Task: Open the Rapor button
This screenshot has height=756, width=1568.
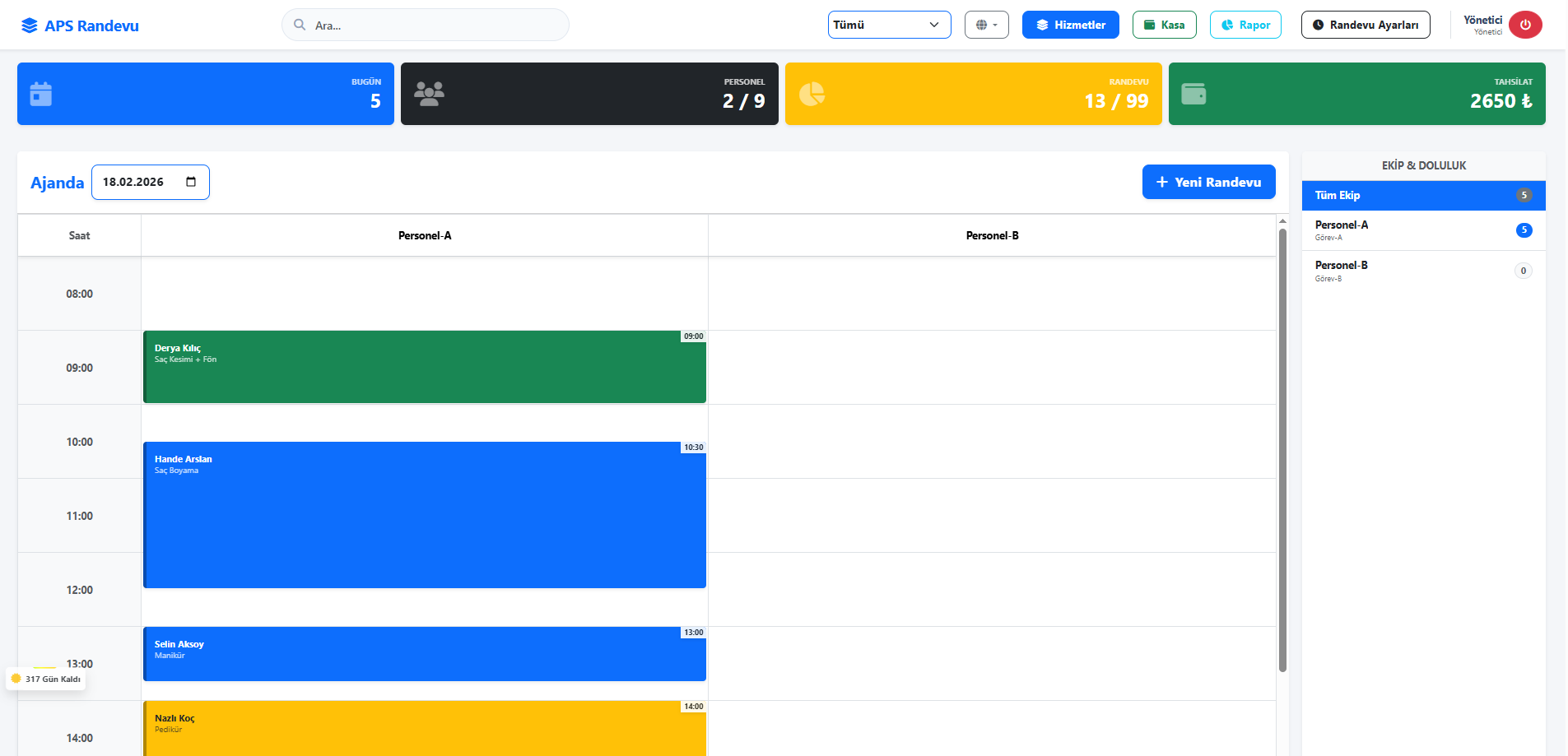Action: pos(1245,25)
